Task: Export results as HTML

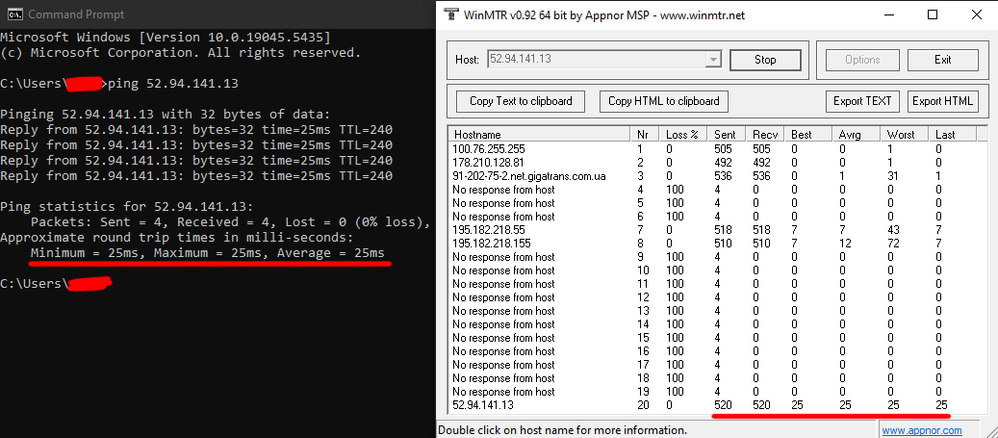Action: point(942,101)
